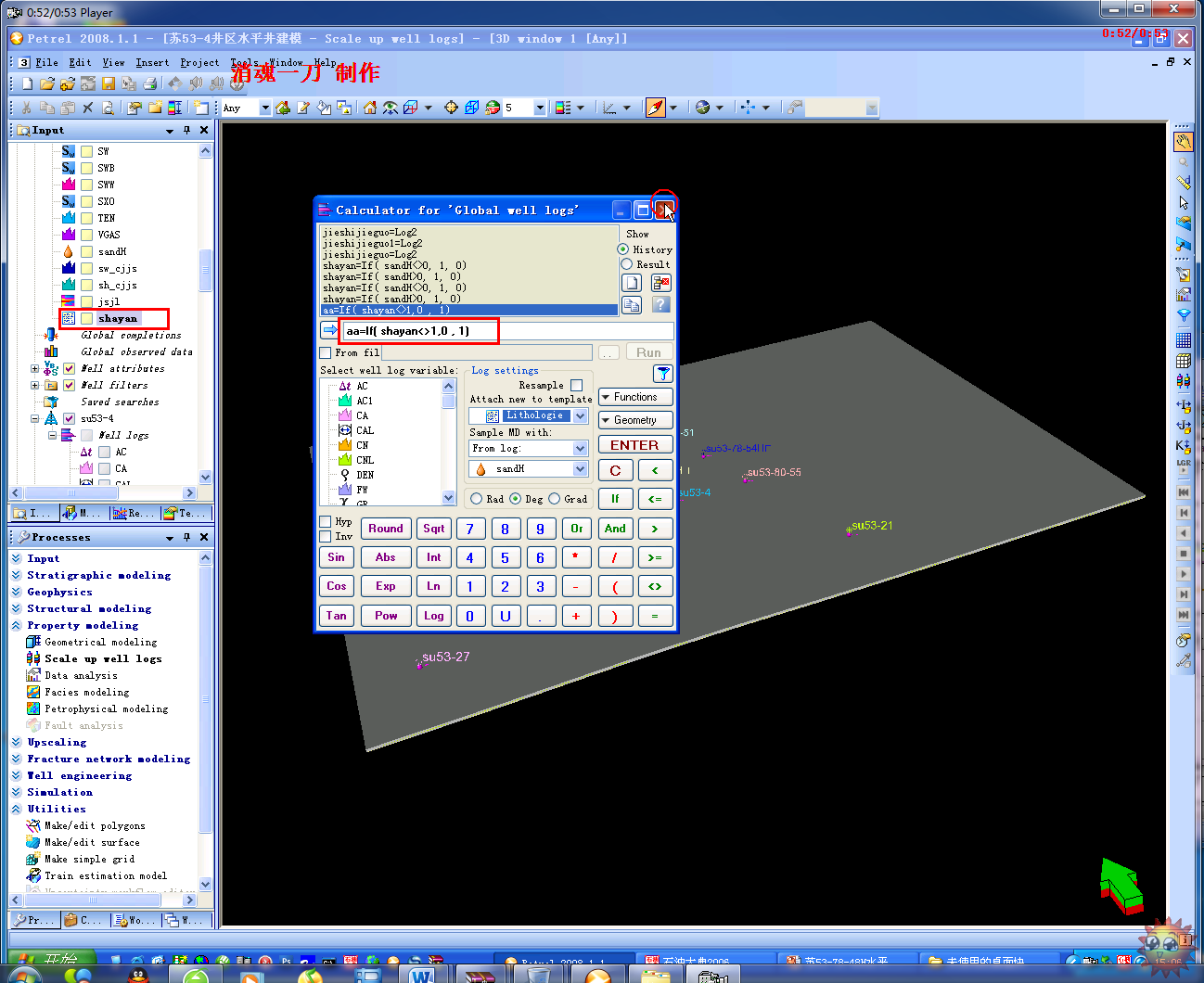Viewport: 1204px width, 983px height.
Task: Enable the Hyp checkbox
Action: pos(325,521)
